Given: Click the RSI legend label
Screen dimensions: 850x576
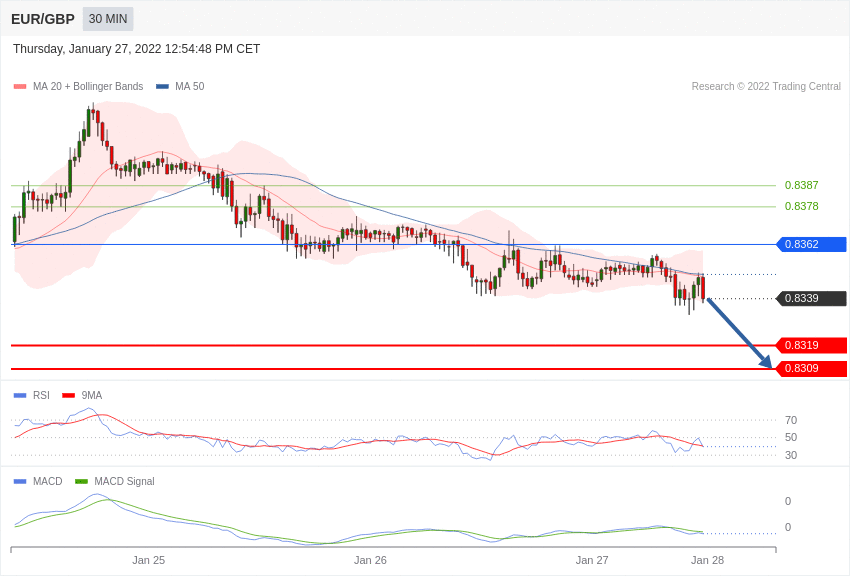Looking at the screenshot, I should point(41,396).
